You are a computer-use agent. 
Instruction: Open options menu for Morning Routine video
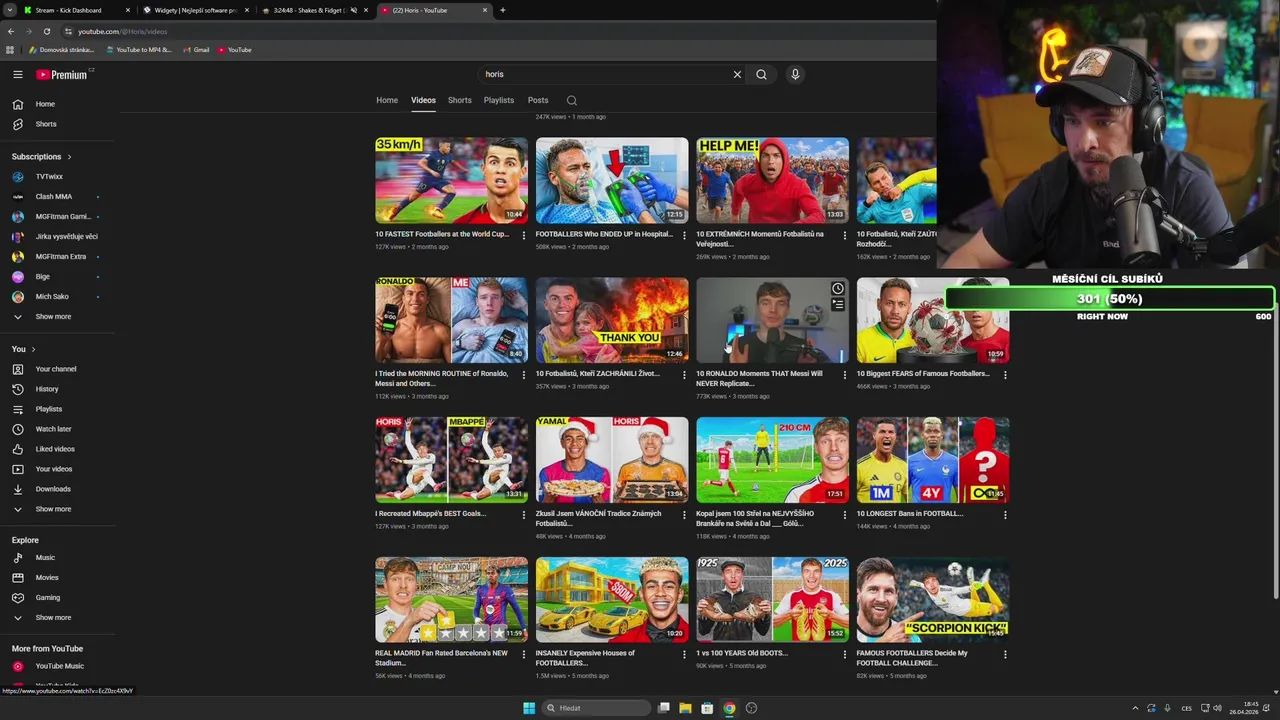click(x=523, y=376)
